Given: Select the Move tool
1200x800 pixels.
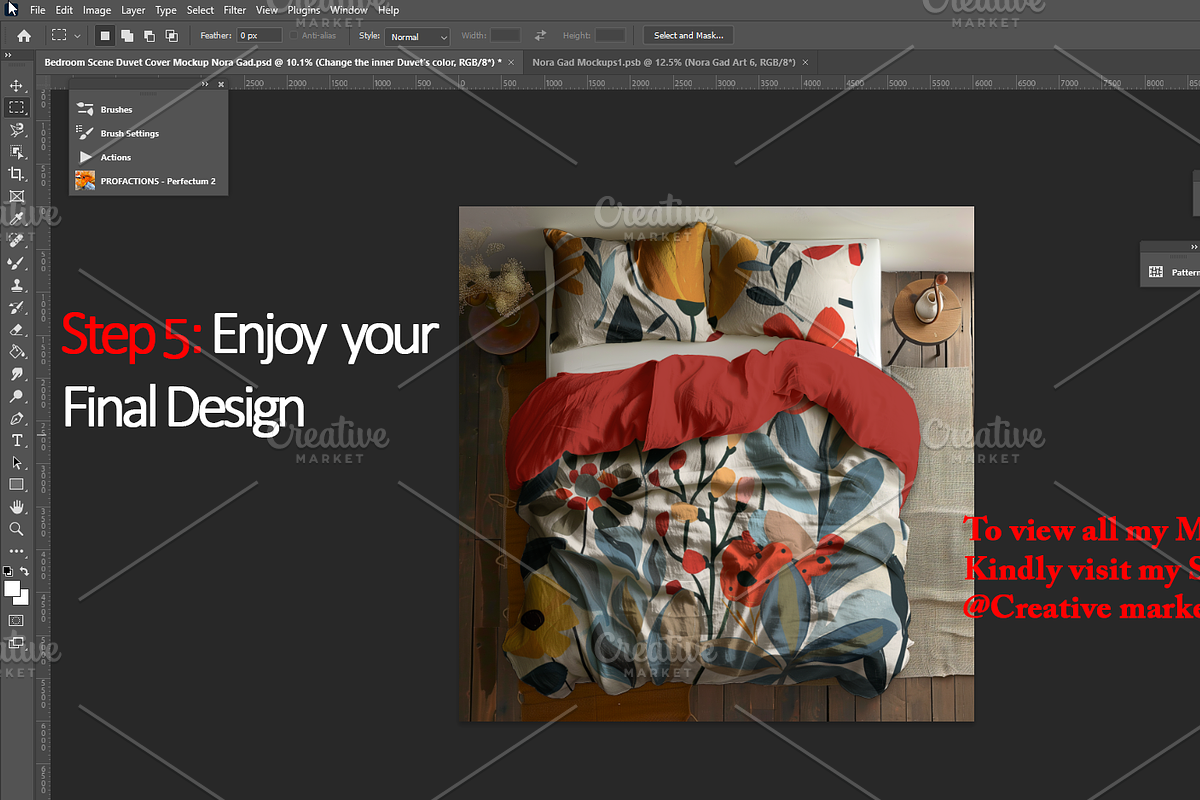Looking at the screenshot, I should click(x=16, y=86).
